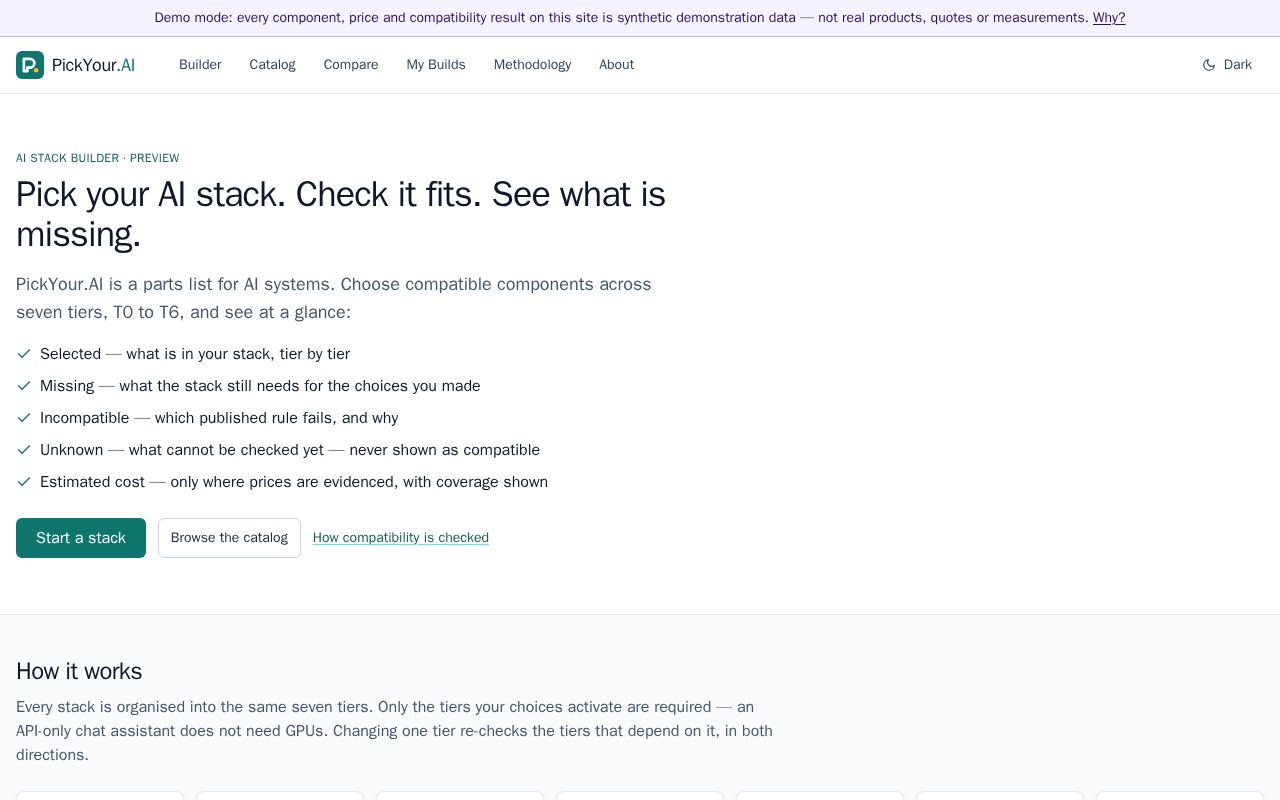
Task: Click the checkmark beside Missing
Action: click(24, 386)
